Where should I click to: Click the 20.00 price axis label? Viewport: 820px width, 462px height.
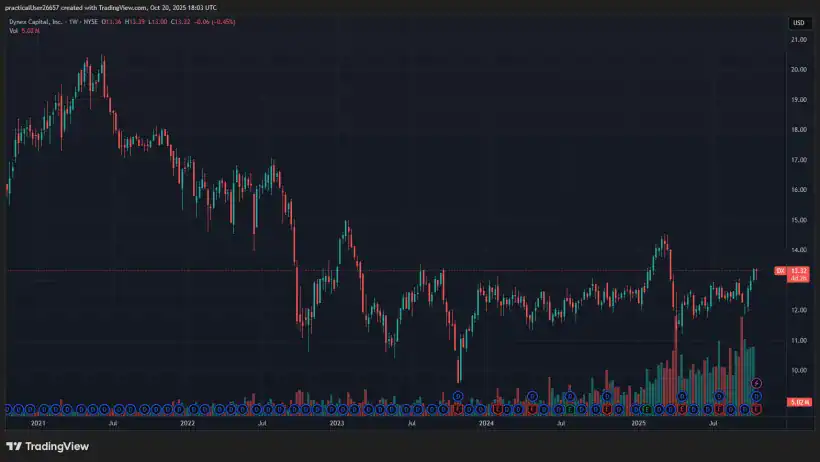tap(799, 70)
